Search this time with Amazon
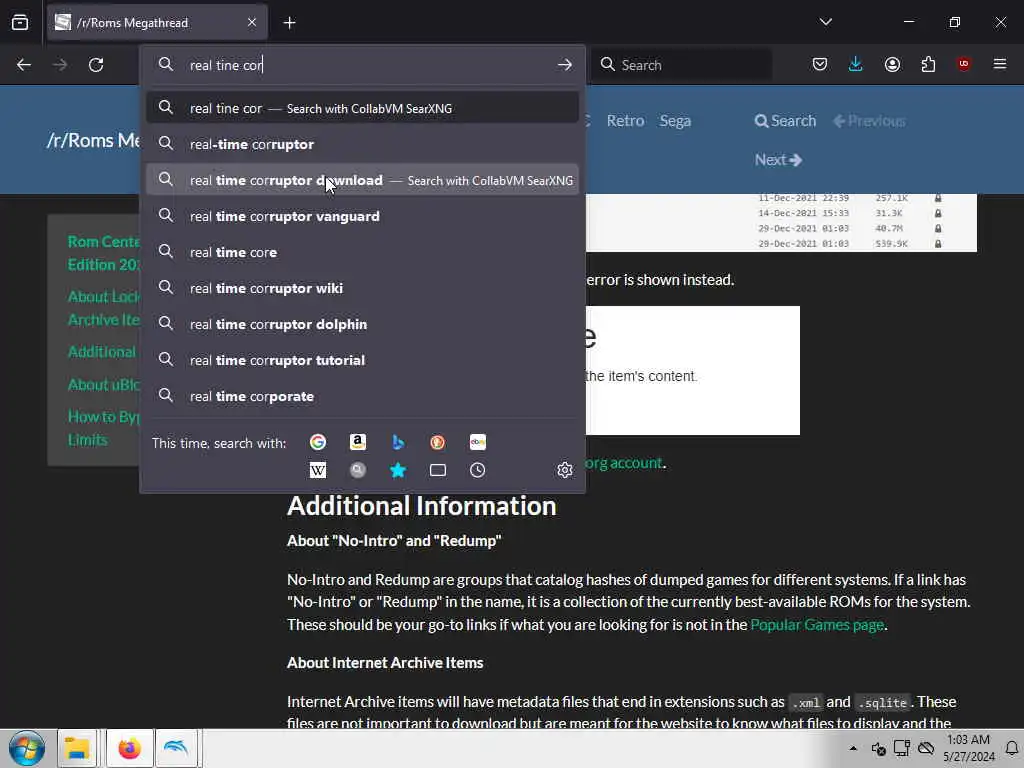Viewport: 1024px width, 768px height. (x=357, y=442)
